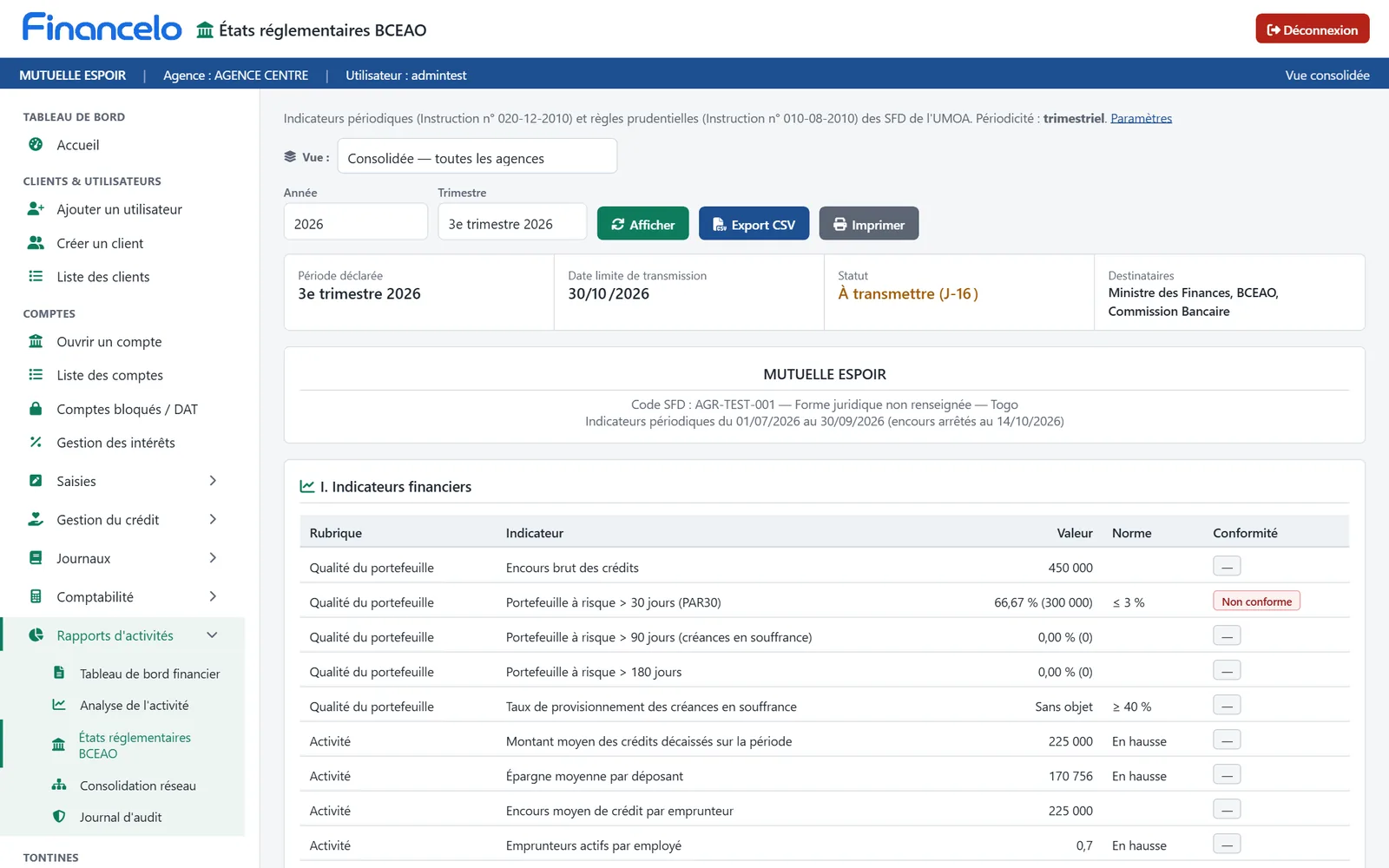
Task: Click the chart-line icon beside Analyse de l'activité
Action: (x=59, y=705)
